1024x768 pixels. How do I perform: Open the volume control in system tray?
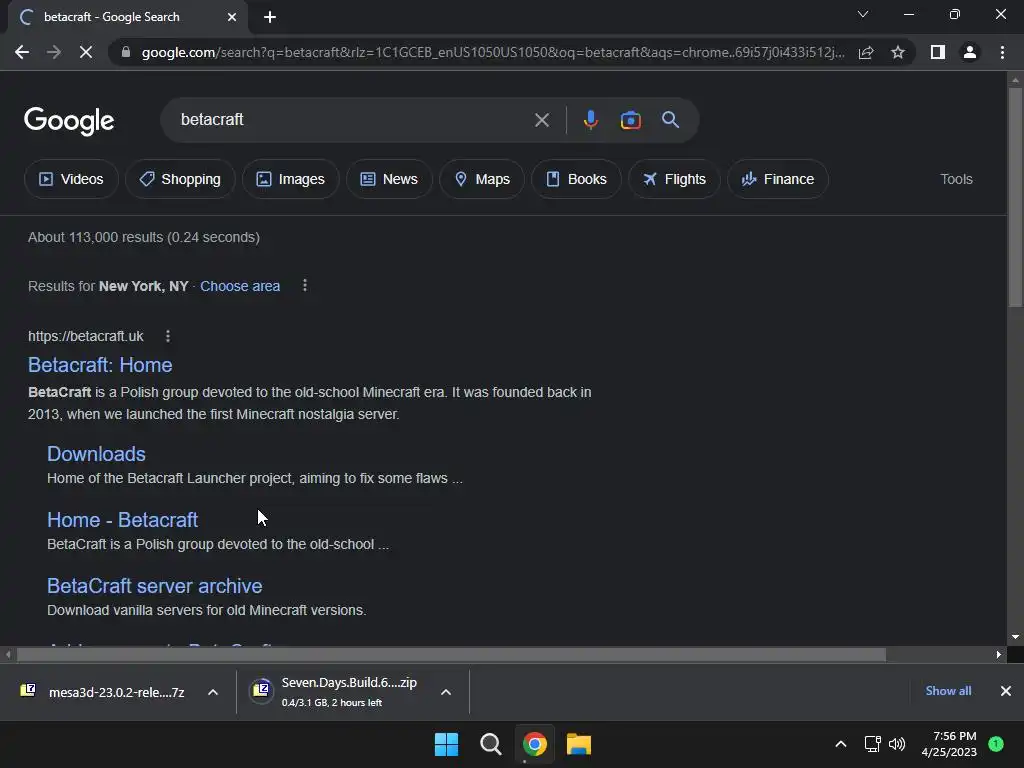[x=897, y=744]
